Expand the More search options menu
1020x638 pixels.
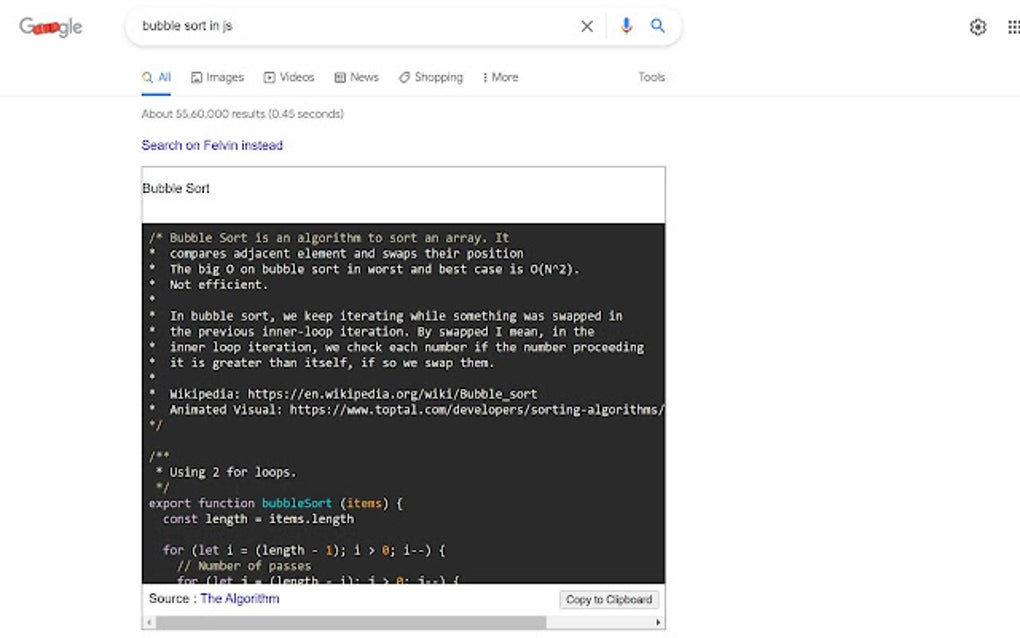500,77
